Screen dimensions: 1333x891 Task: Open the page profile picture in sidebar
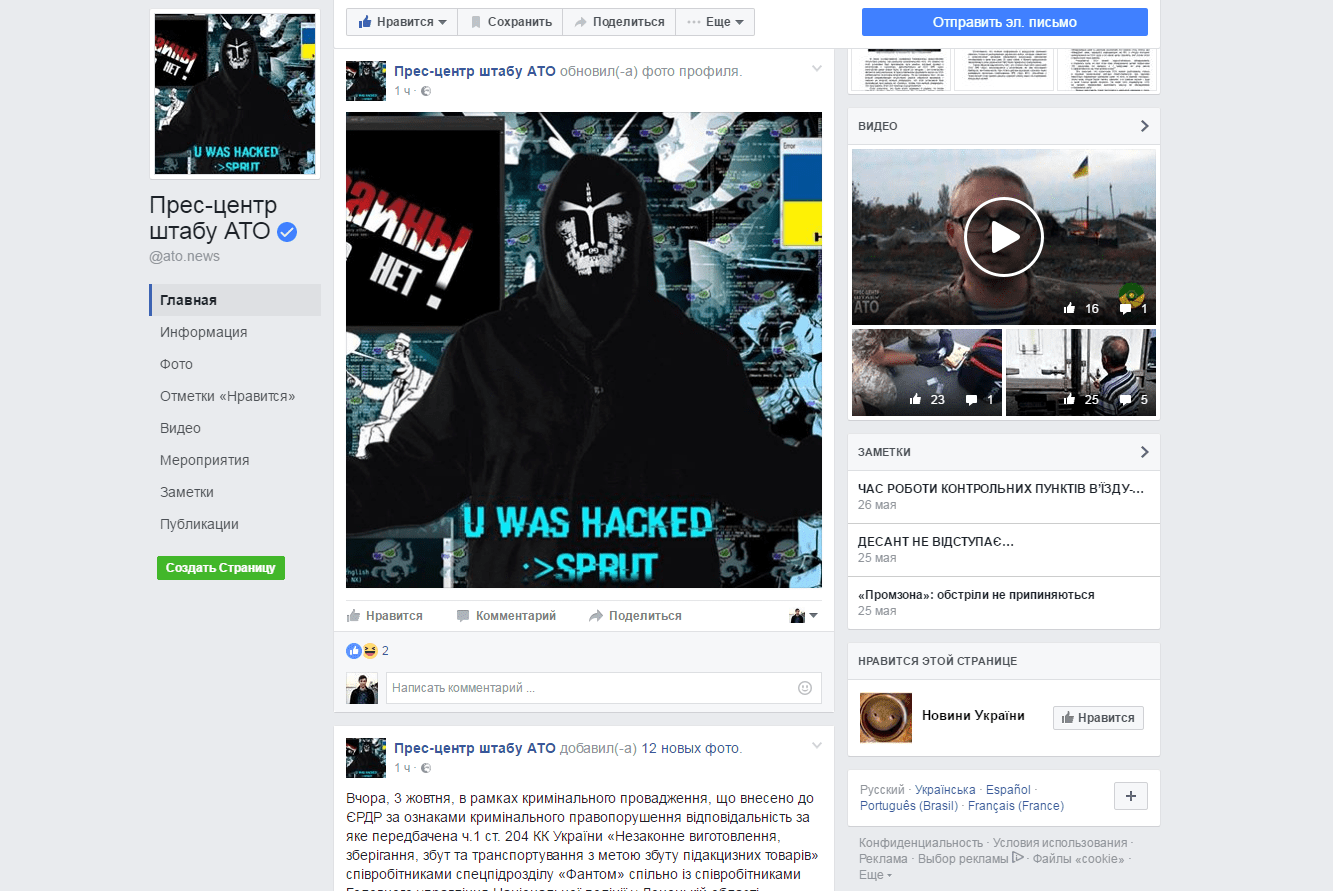click(235, 95)
